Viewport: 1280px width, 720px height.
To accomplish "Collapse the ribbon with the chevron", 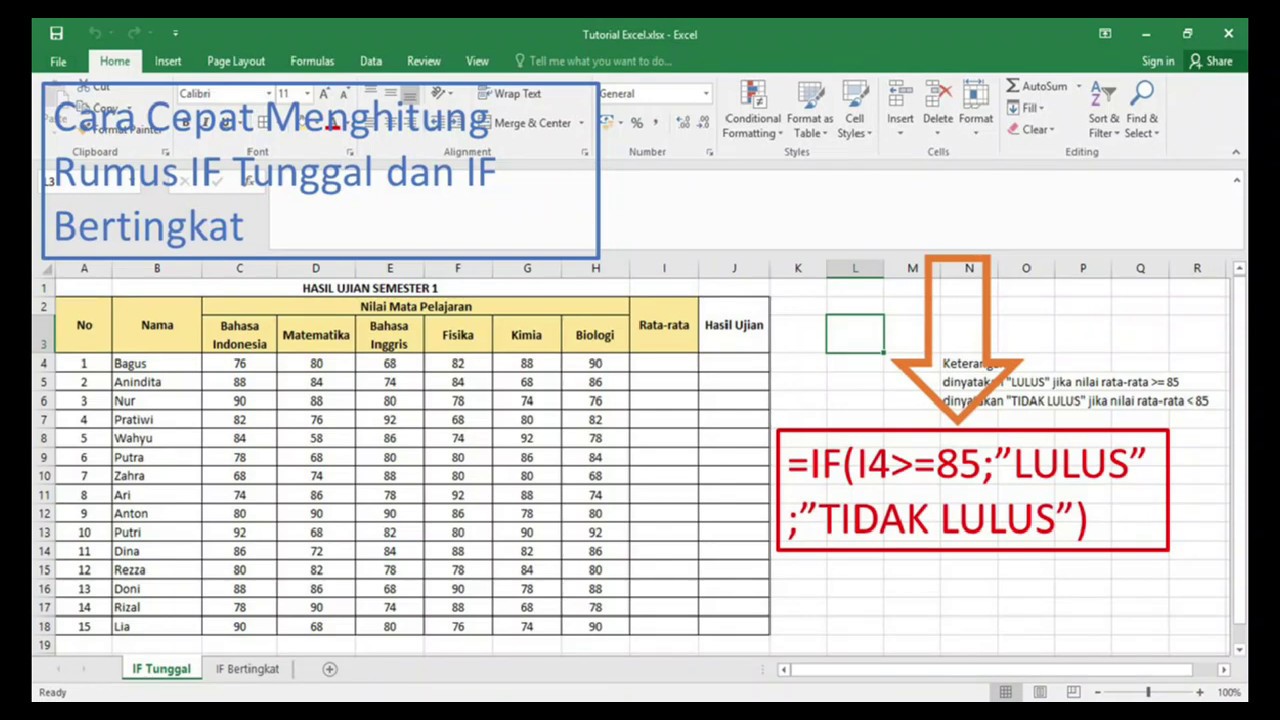I will pyautogui.click(x=1236, y=152).
